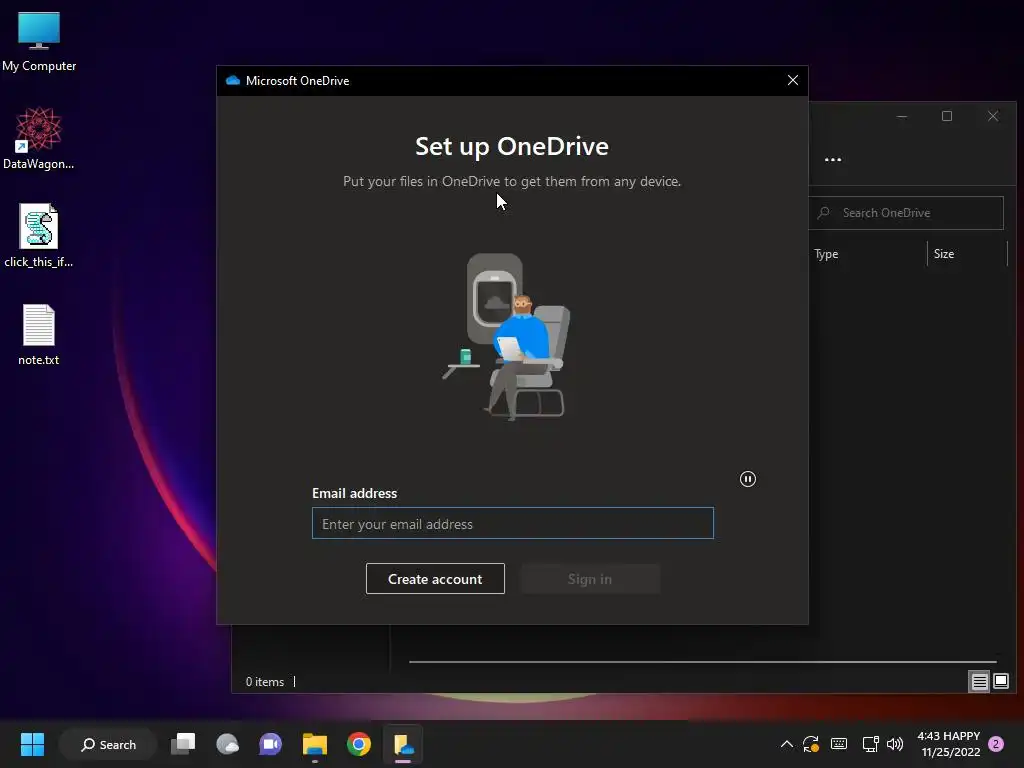This screenshot has height=768, width=1024.
Task: Open the Teams Chat taskbar icon
Action: click(270, 744)
